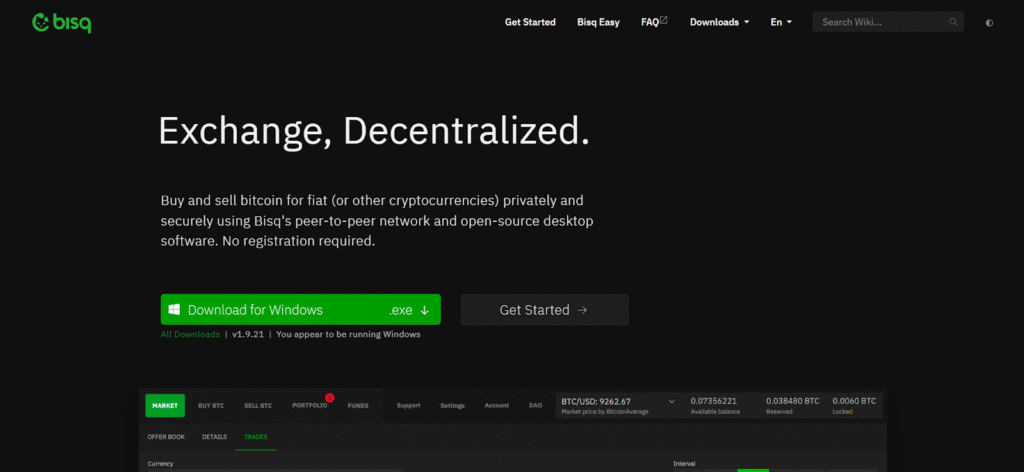Switch to the BUY BTC tab
This screenshot has height=472, width=1024.
(x=211, y=406)
